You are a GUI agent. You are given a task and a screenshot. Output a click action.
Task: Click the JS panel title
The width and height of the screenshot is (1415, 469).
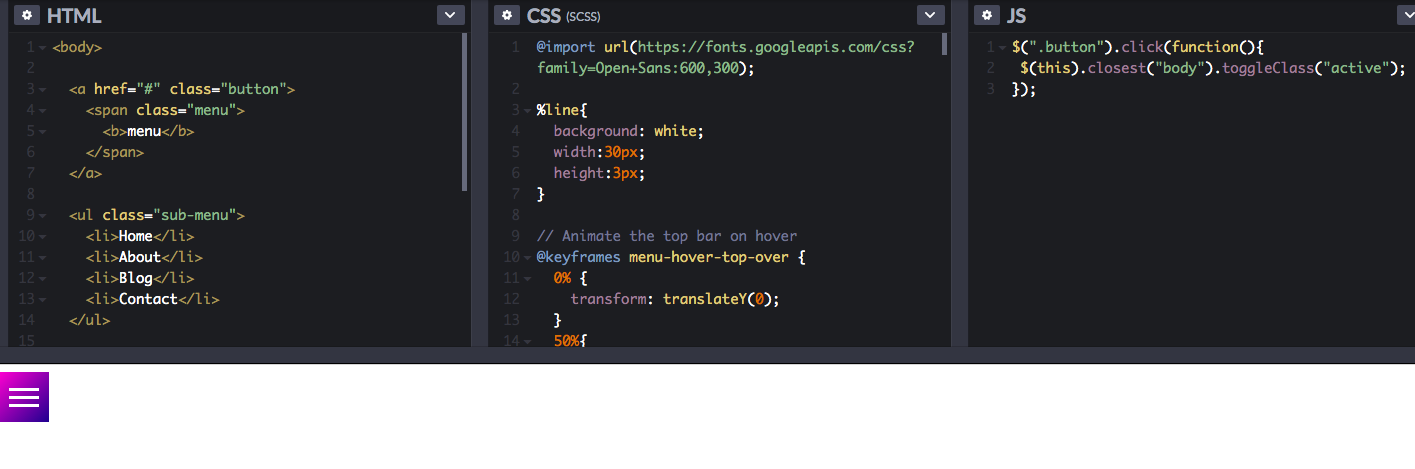1016,16
